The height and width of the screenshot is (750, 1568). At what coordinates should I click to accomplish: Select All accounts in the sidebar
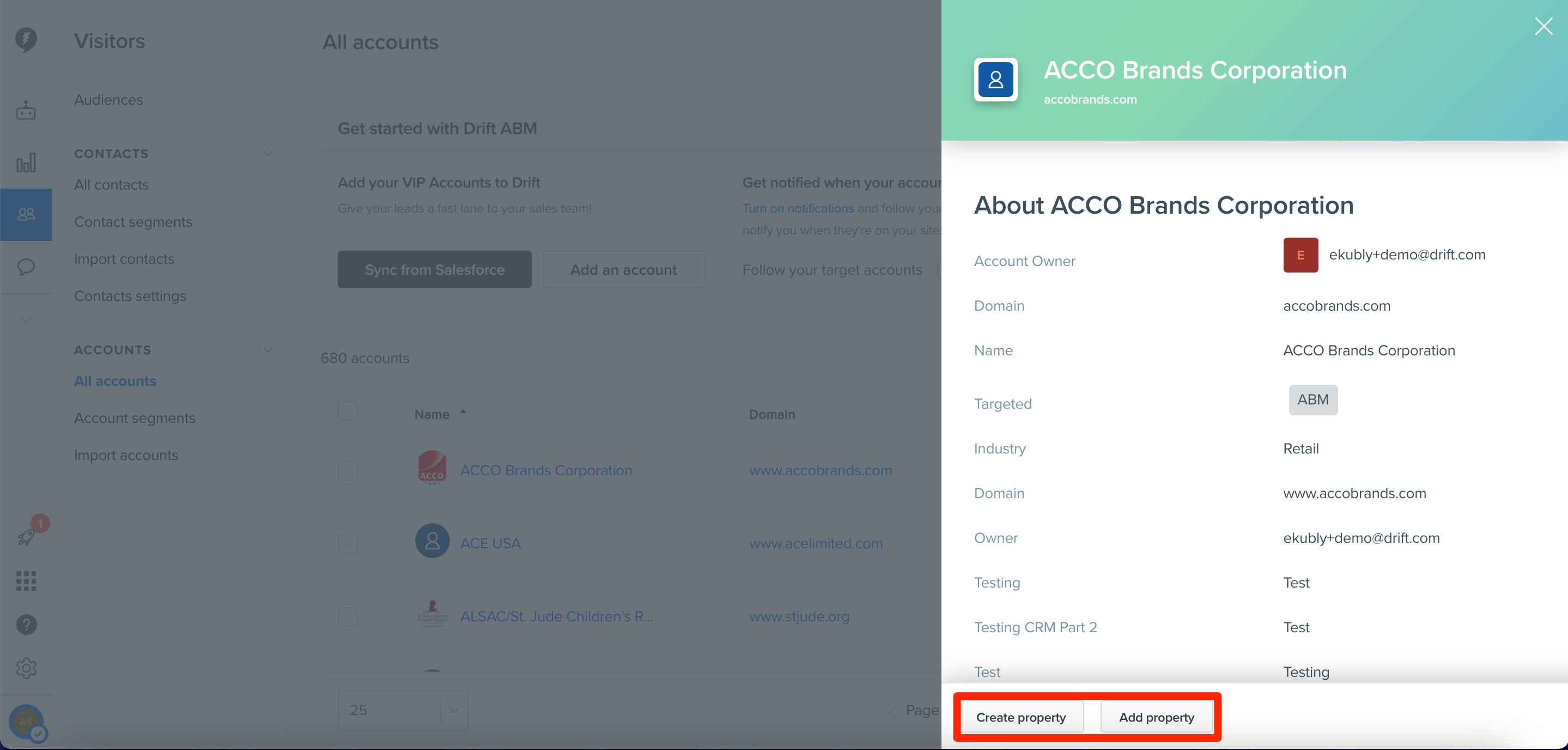click(x=115, y=381)
